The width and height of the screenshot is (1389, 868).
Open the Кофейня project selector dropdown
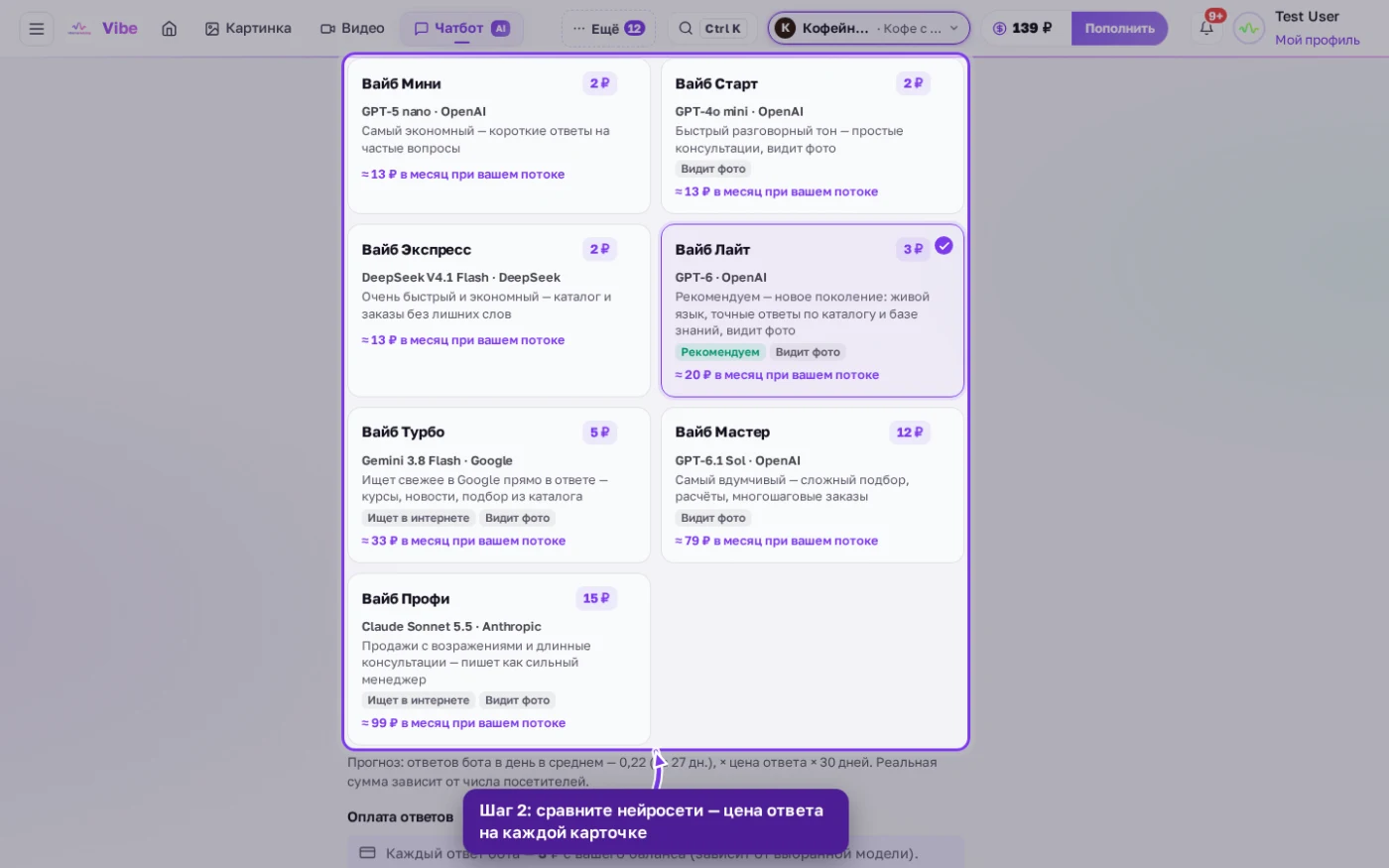pyautogui.click(x=868, y=29)
